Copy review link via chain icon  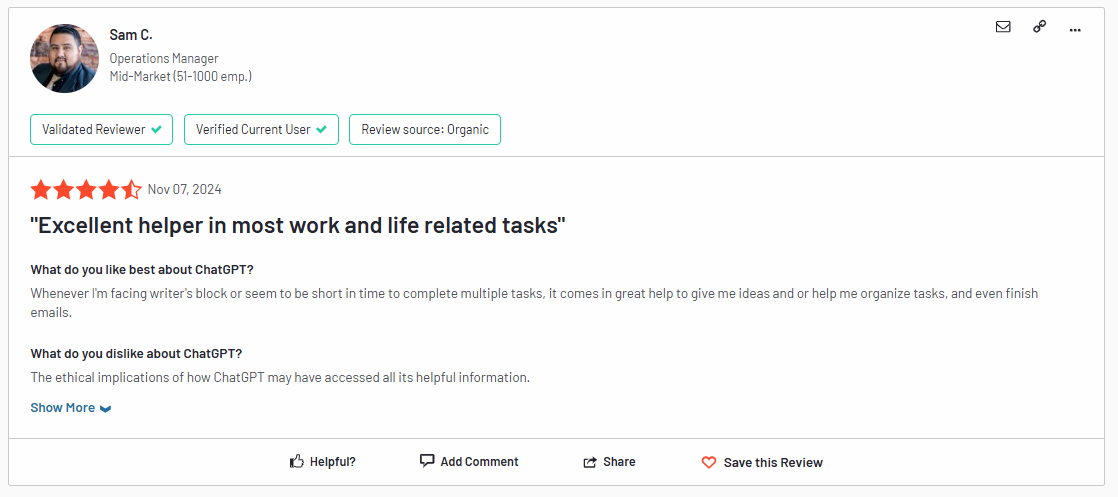[x=1040, y=27]
